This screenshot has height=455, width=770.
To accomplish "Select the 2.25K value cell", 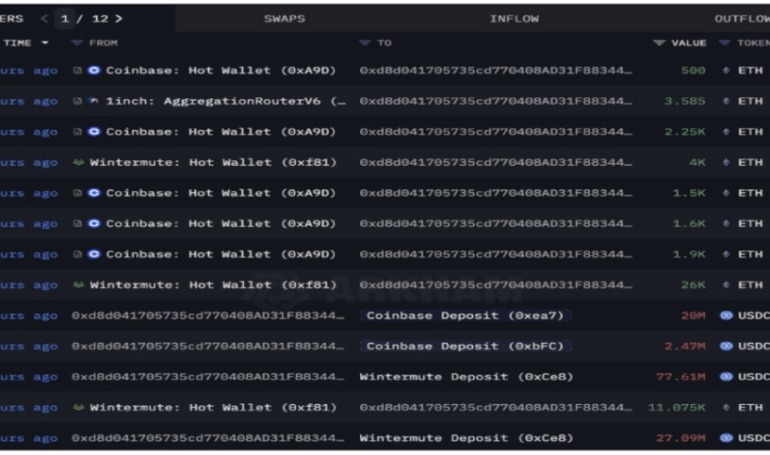I will coord(685,132).
